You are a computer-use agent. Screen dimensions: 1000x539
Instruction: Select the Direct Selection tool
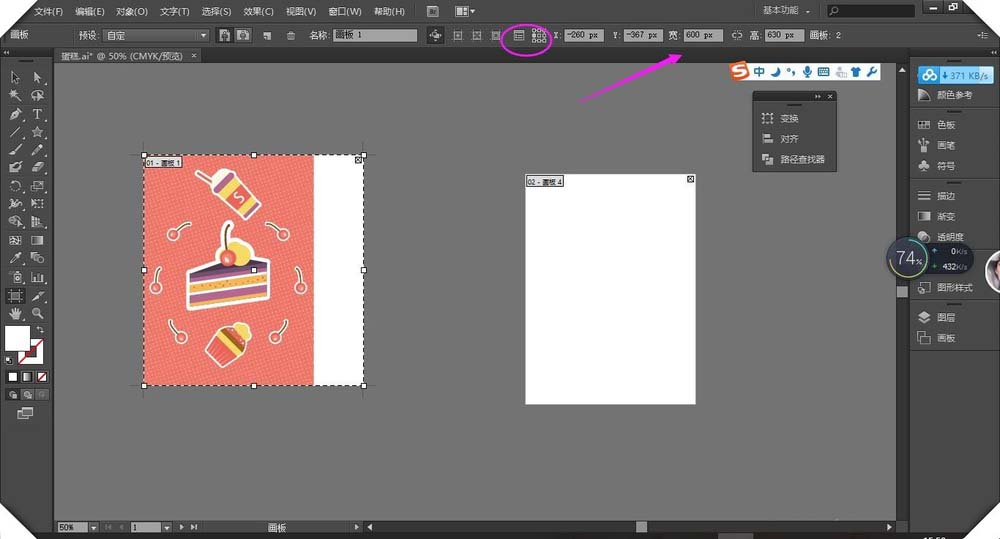point(38,77)
